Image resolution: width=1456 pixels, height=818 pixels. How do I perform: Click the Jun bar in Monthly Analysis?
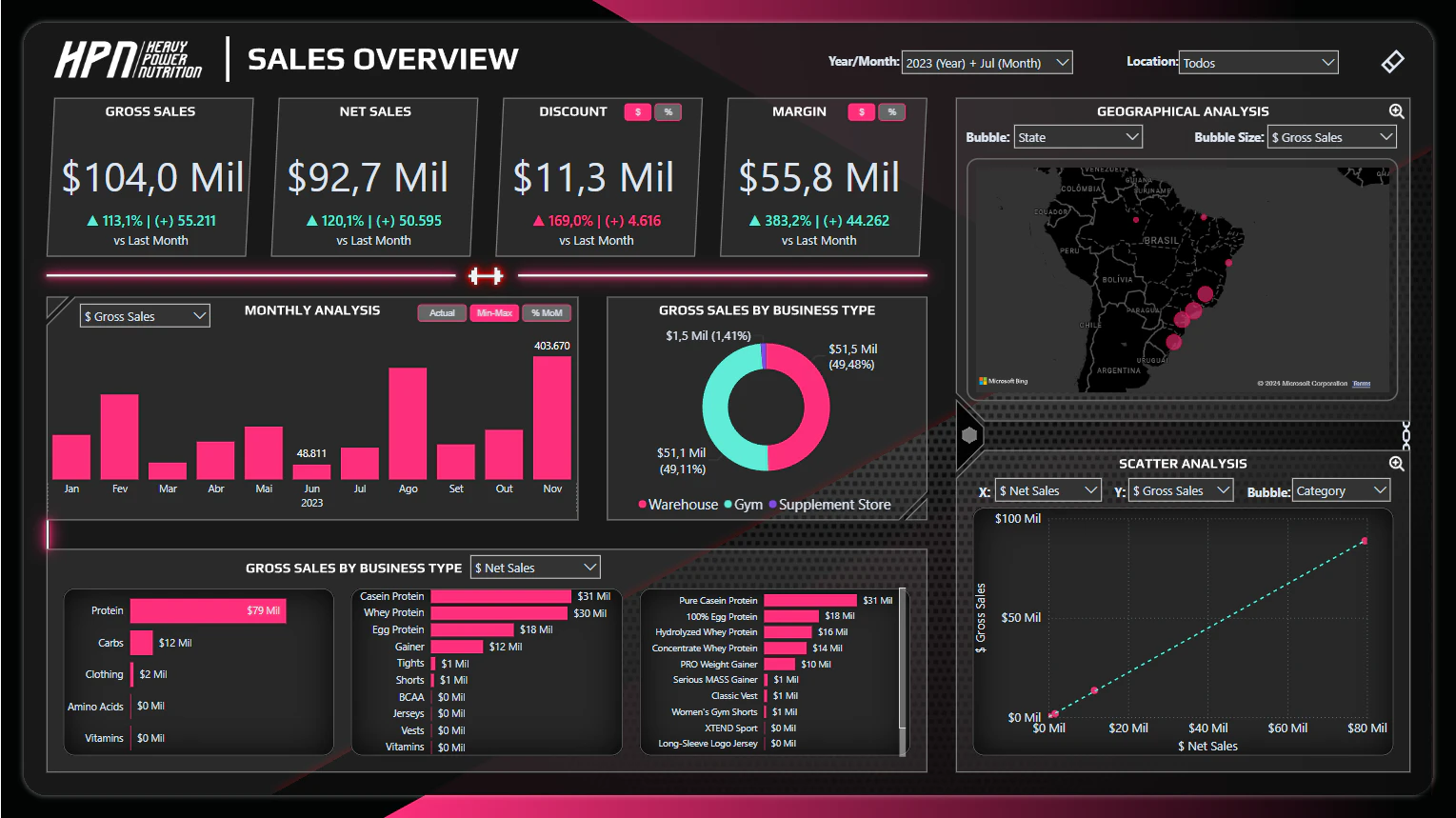coord(311,471)
